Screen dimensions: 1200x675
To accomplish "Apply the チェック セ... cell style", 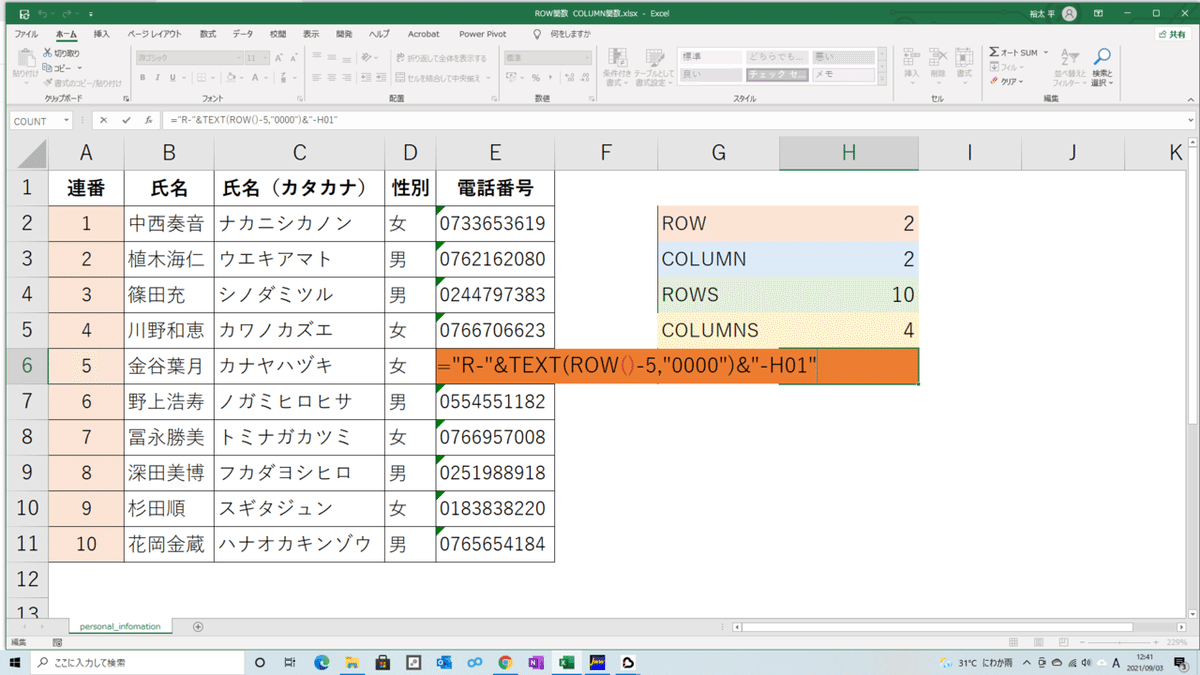I will [x=777, y=75].
